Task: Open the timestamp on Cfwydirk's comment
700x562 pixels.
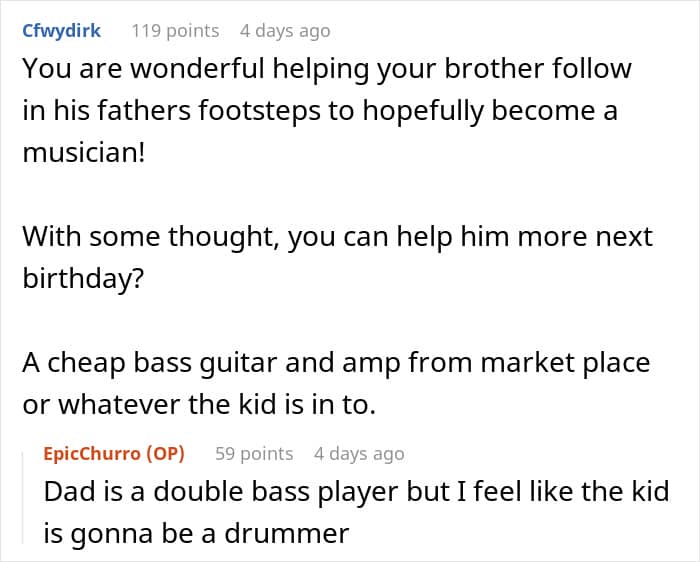Action: point(285,31)
